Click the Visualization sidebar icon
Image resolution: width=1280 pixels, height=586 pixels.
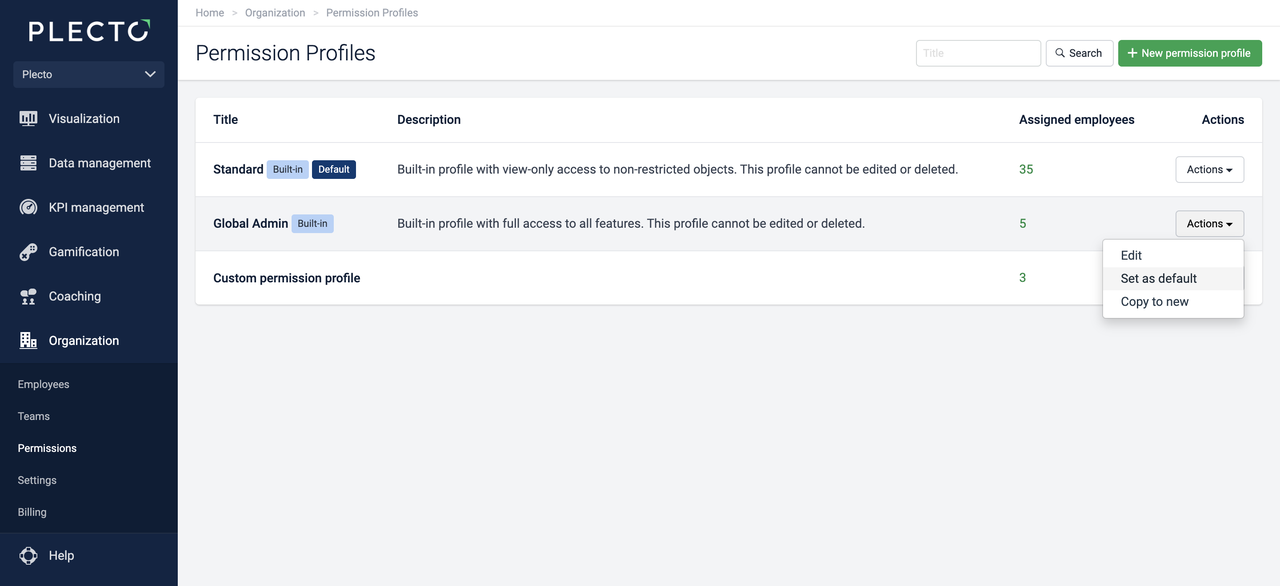28,119
